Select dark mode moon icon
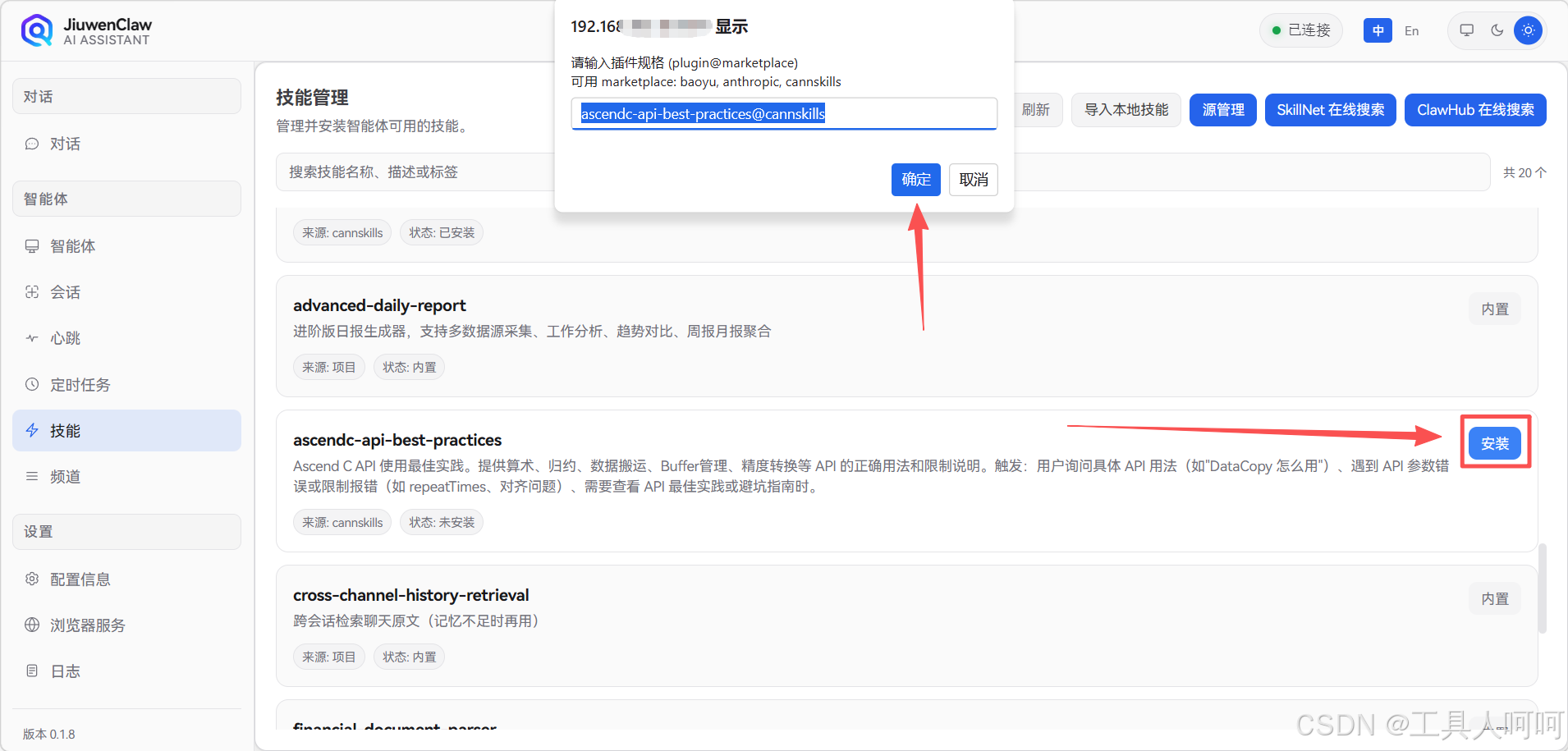This screenshot has height=751, width=1568. point(1497,30)
